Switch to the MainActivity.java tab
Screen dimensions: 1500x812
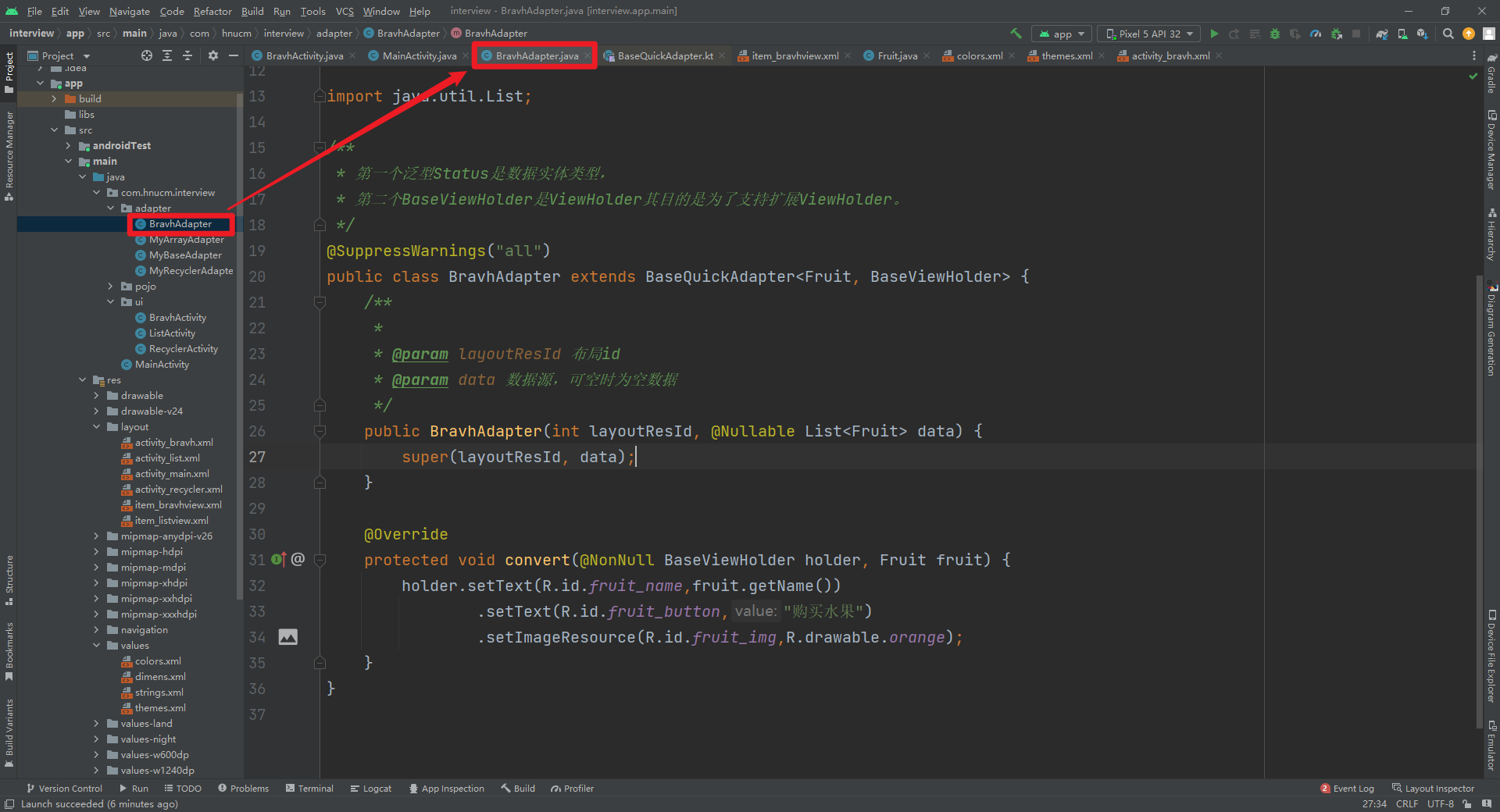[x=419, y=55]
